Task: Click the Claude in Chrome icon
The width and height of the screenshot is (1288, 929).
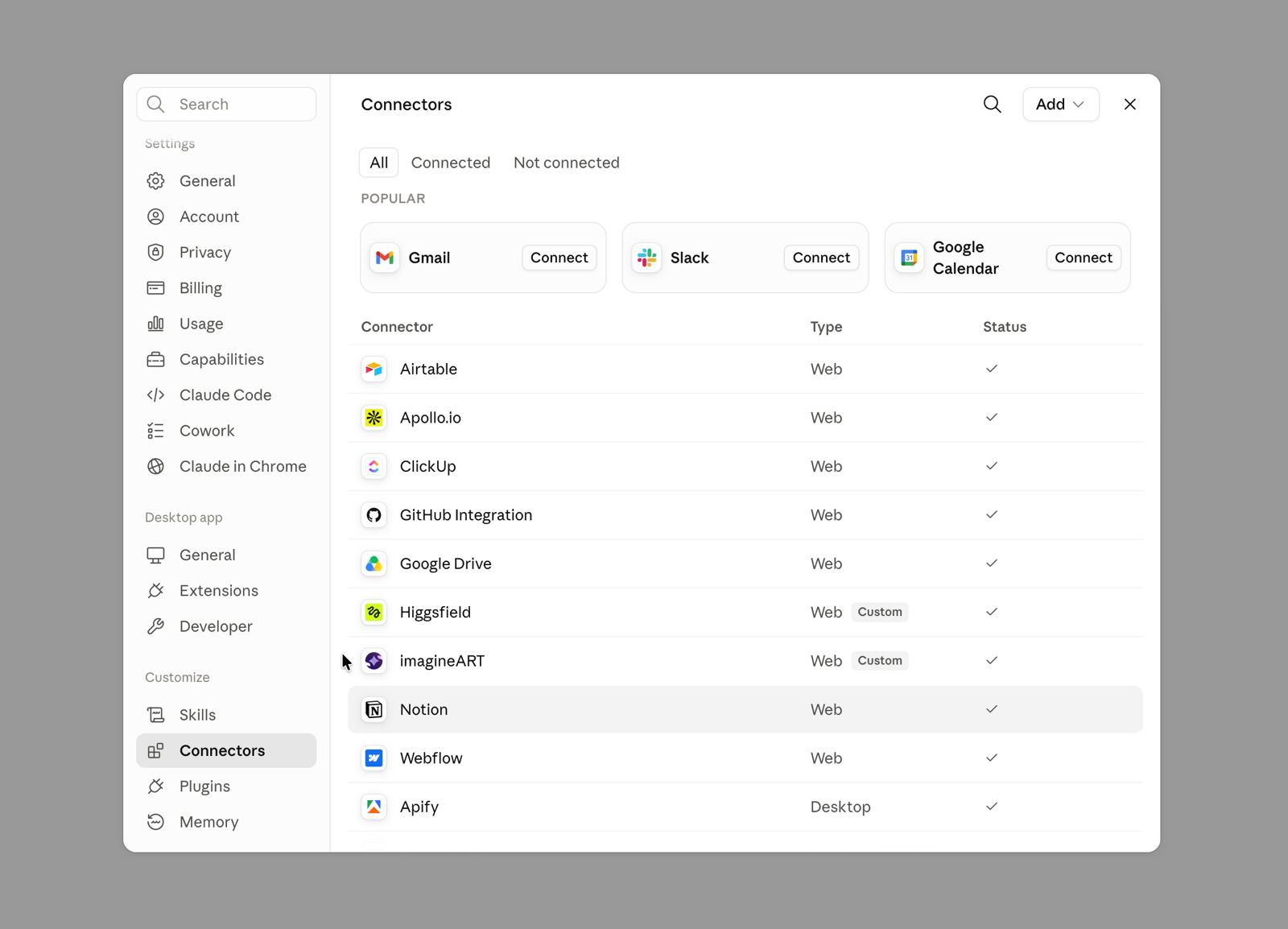Action: tap(156, 467)
